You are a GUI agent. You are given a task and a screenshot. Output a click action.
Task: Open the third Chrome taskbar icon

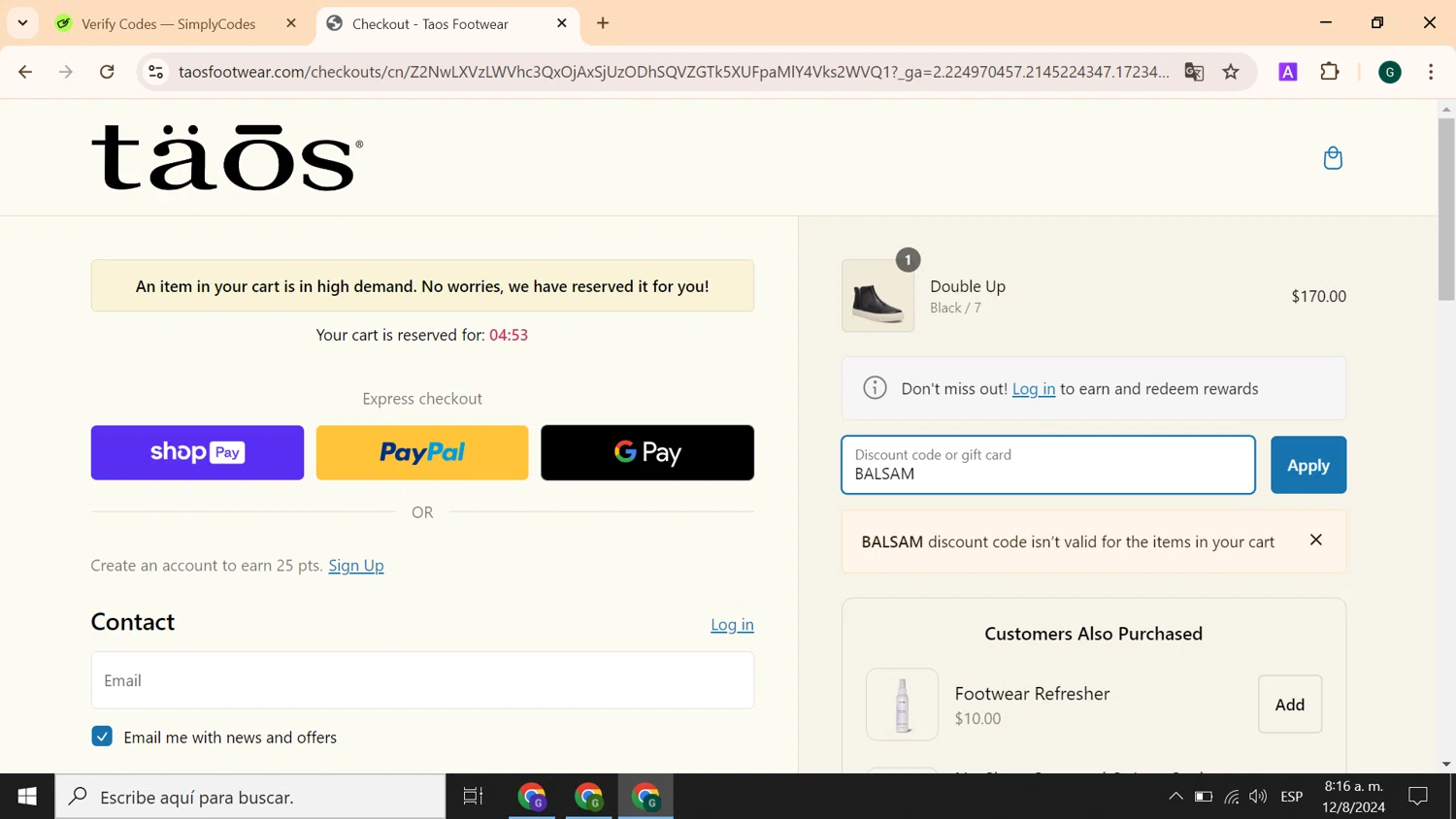pyautogui.click(x=645, y=797)
